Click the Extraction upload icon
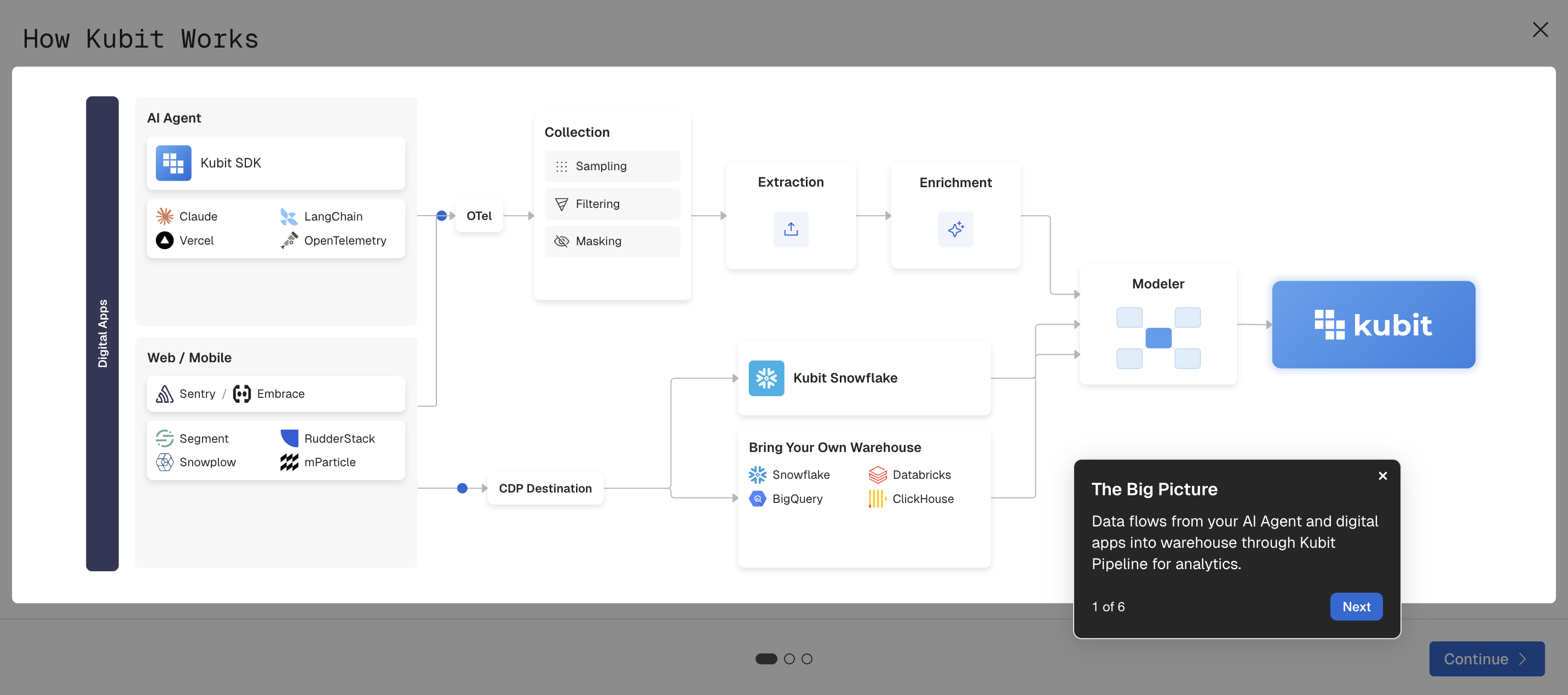1568x695 pixels. click(x=791, y=229)
